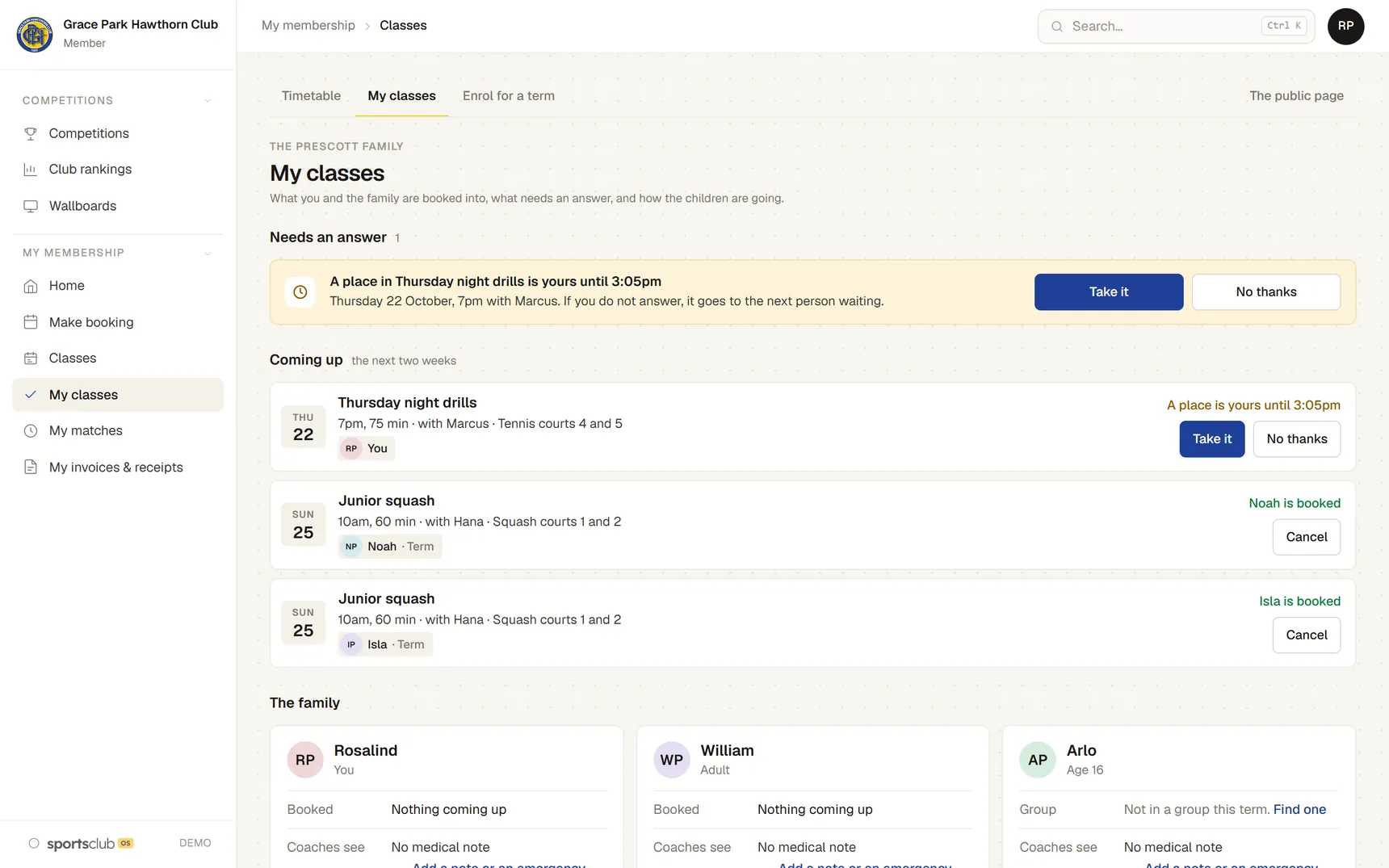
Task: Open My invoices & receipts document icon
Action: pos(31,468)
